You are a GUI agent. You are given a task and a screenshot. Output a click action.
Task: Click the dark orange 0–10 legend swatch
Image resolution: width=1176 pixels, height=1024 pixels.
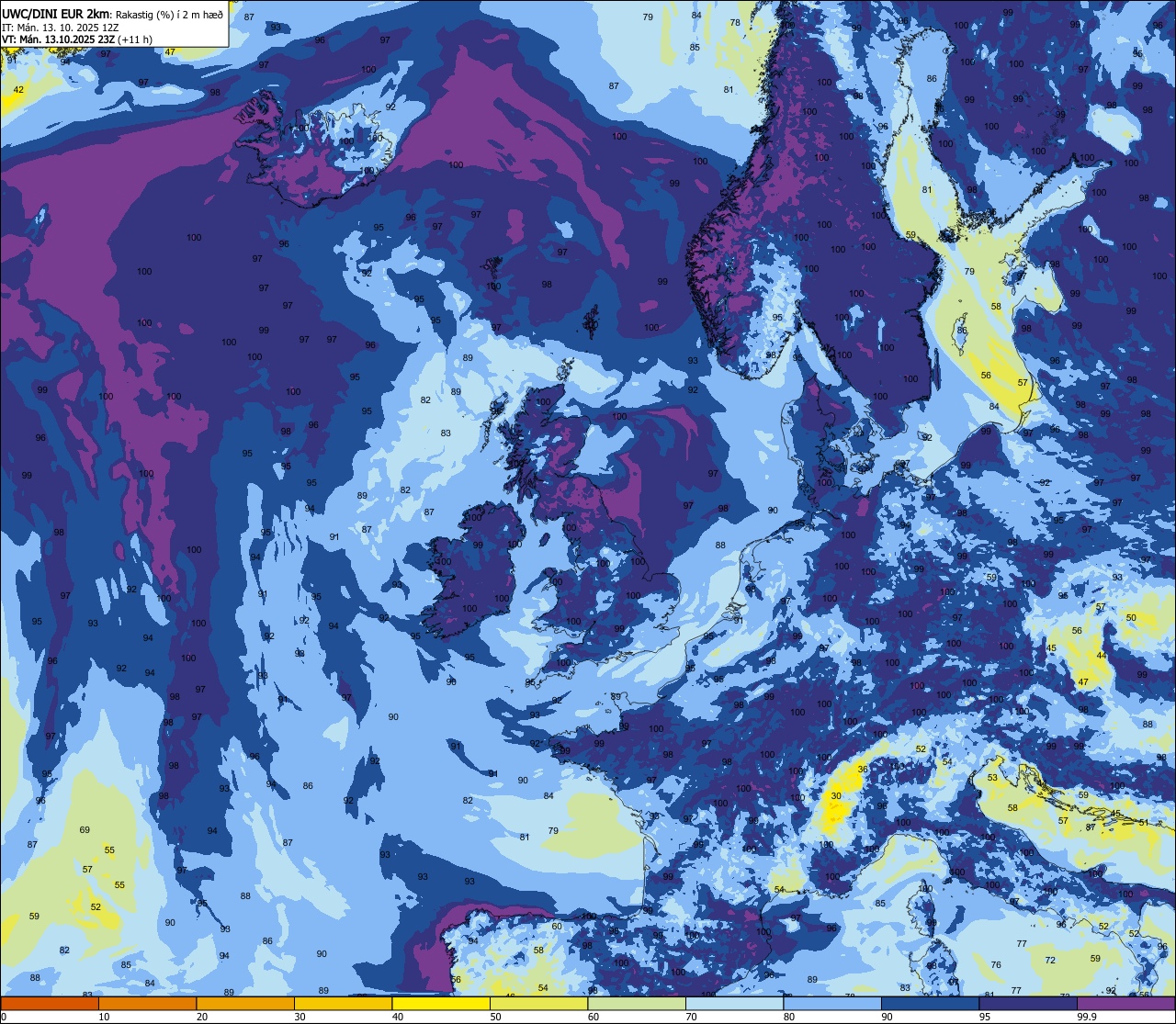coord(50,1003)
